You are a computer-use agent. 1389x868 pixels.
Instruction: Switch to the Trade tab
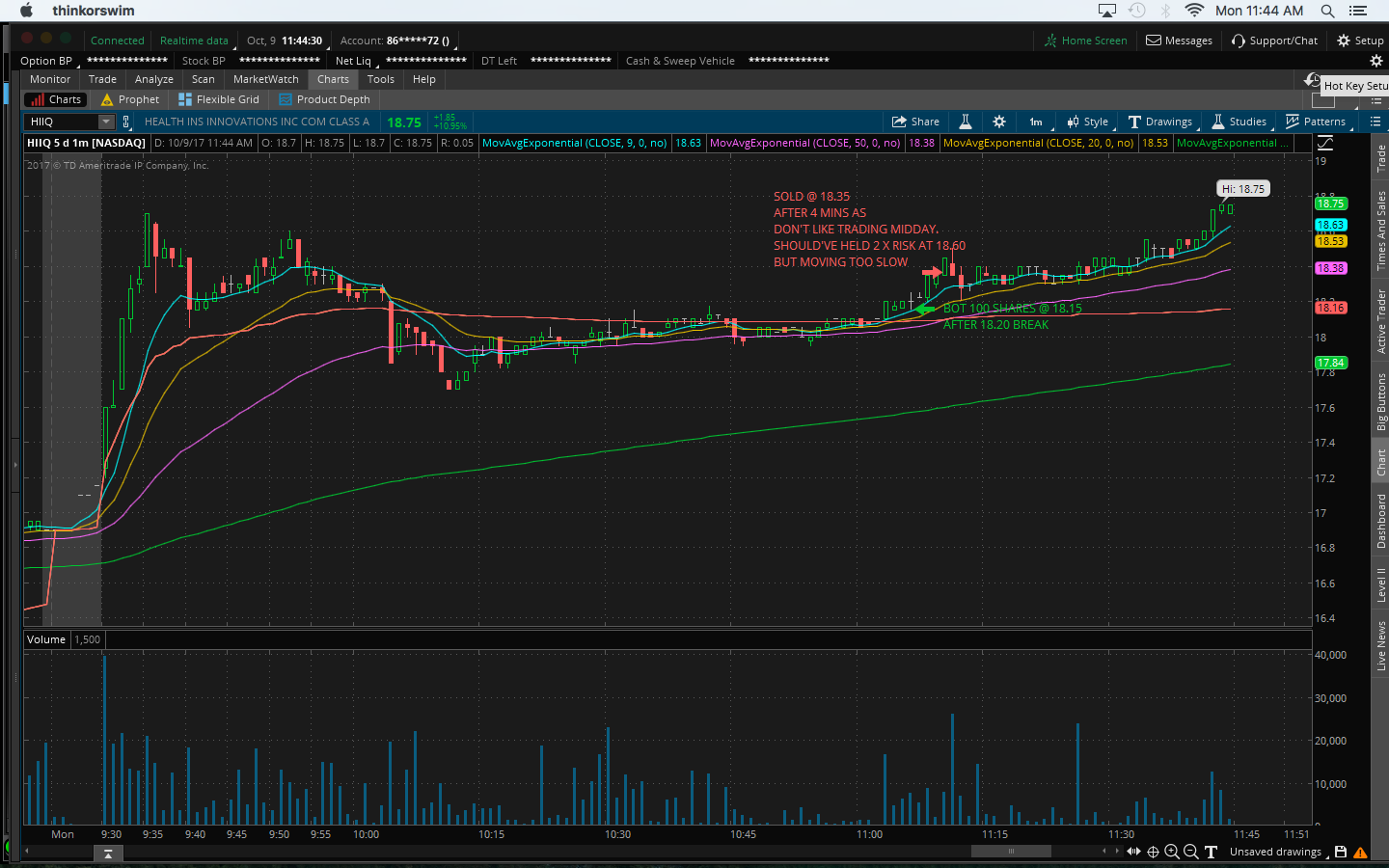point(102,79)
